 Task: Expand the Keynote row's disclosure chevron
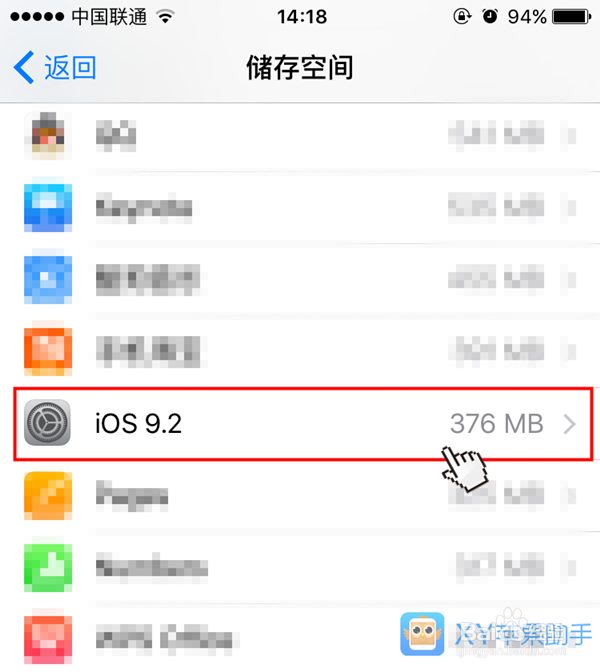tap(570, 208)
